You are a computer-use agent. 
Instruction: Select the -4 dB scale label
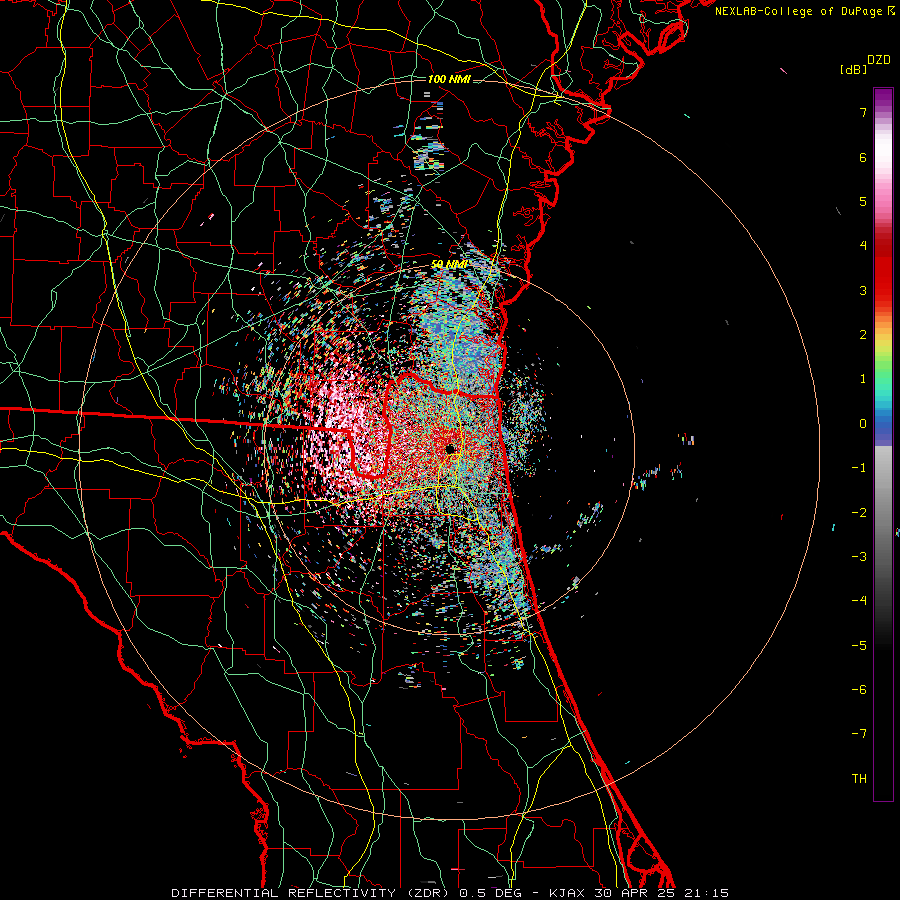click(859, 600)
